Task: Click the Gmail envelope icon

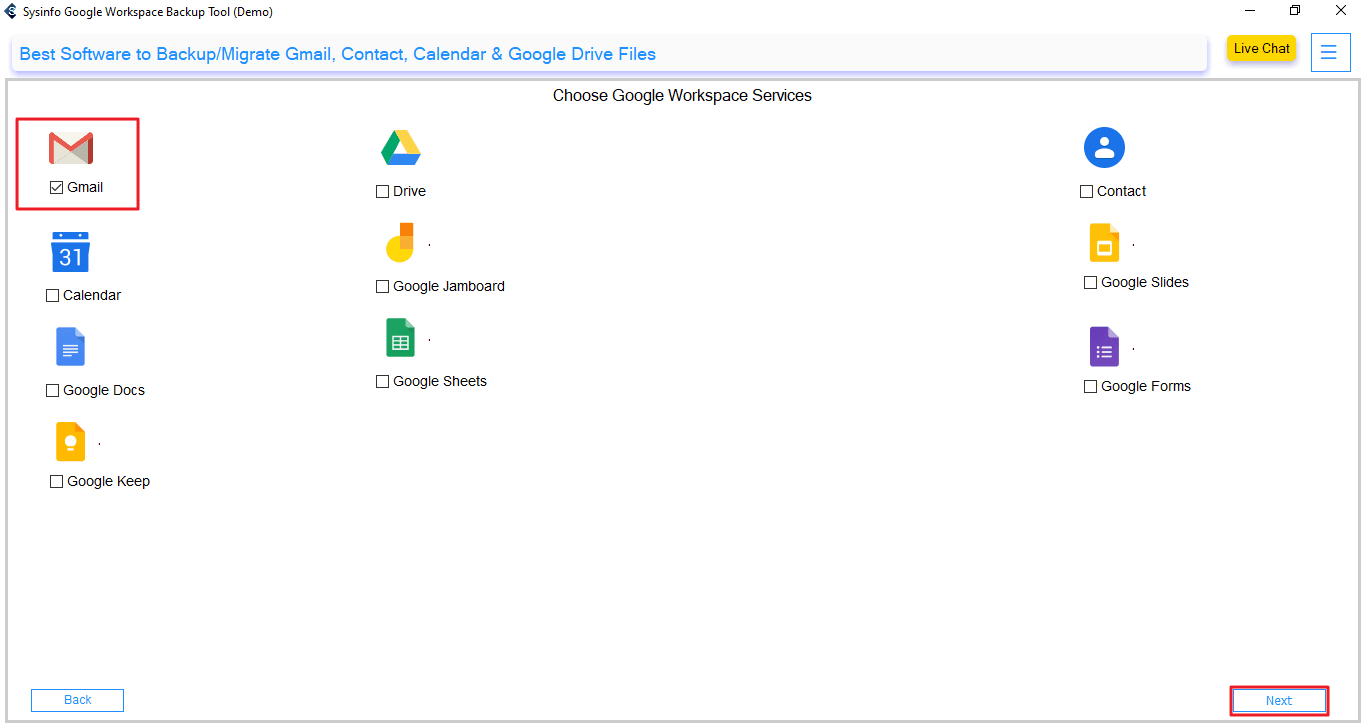Action: click(x=71, y=148)
